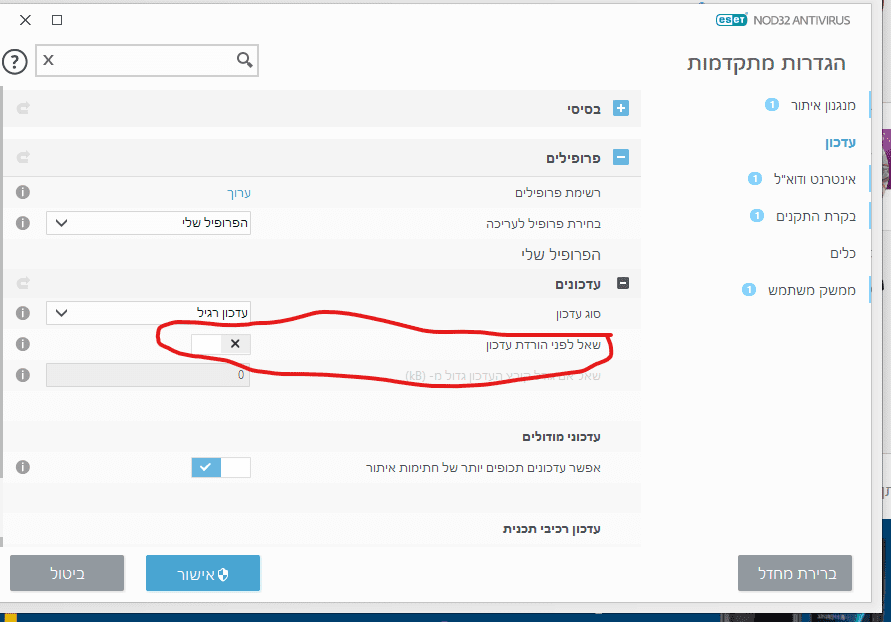Click the info icon beside the module updates toggle
Image resolution: width=891 pixels, height=622 pixels.
click(x=22, y=467)
